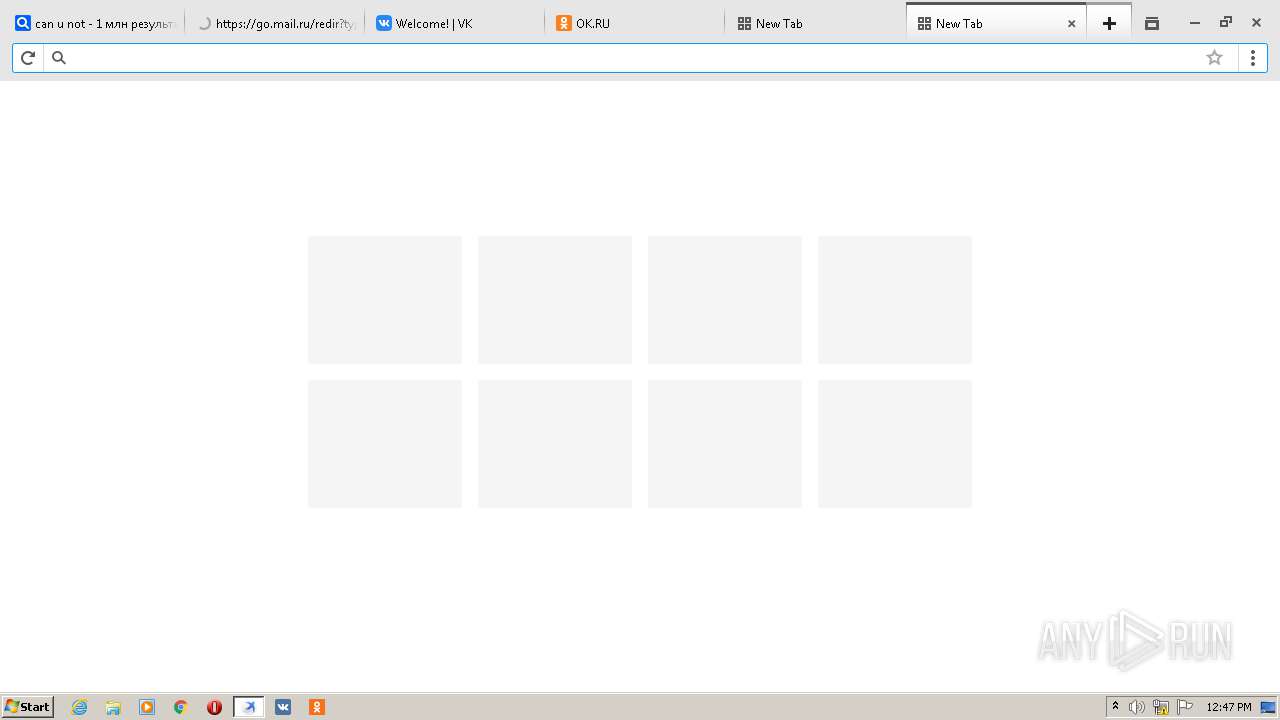Open the network tray icon

coord(1161,707)
